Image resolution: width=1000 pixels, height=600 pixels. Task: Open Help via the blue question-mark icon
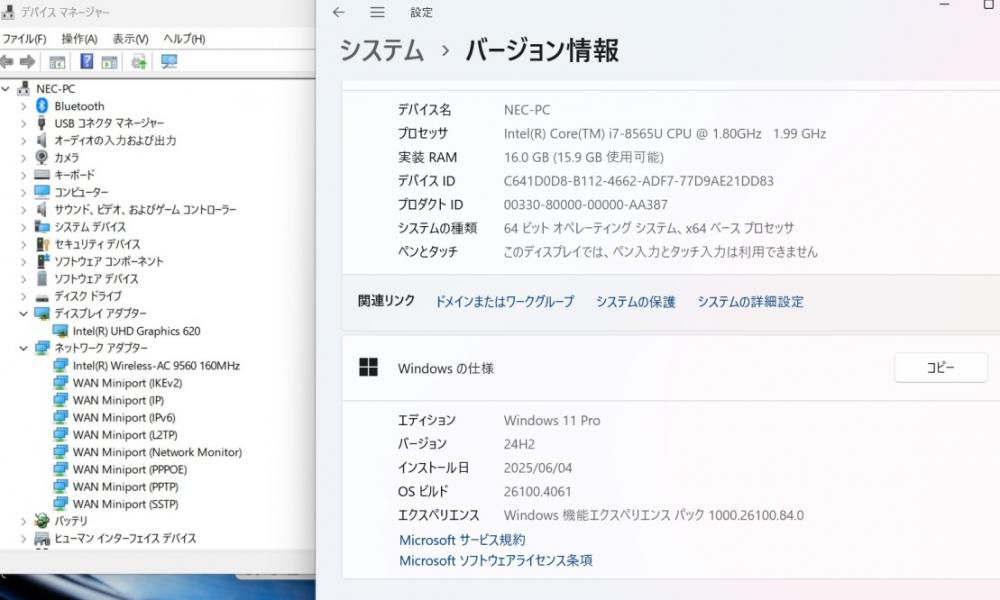tap(87, 62)
